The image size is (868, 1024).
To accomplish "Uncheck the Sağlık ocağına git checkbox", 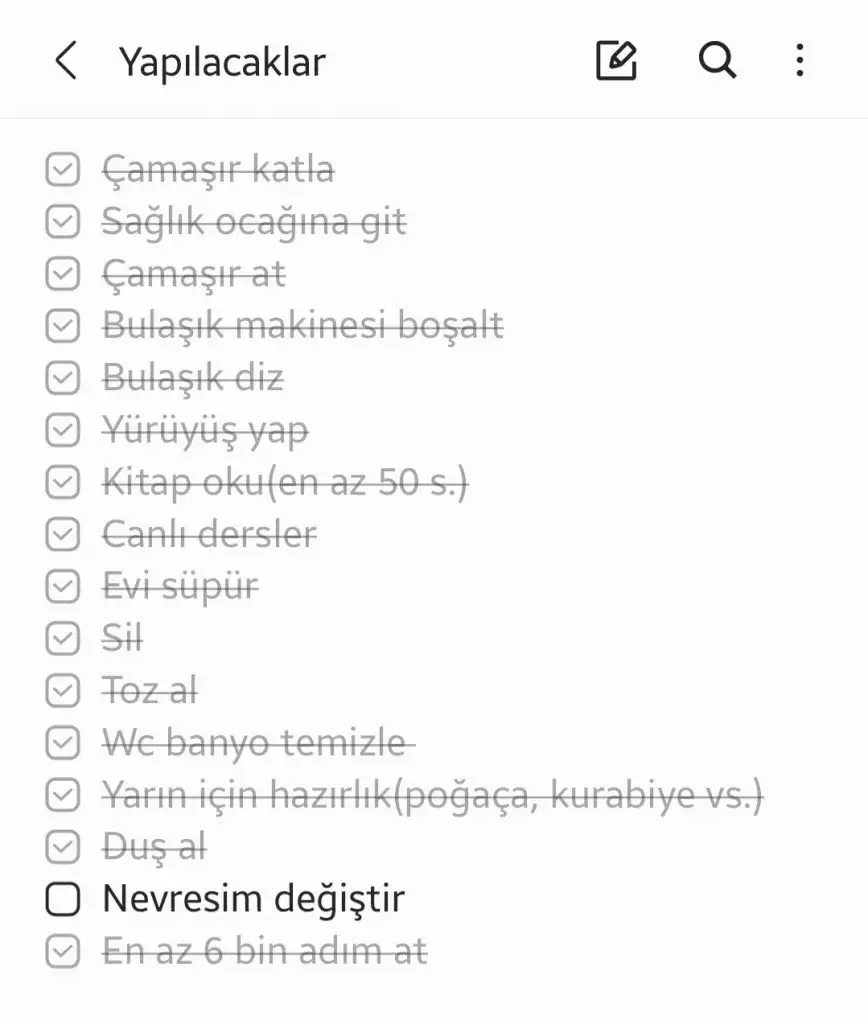I will [x=63, y=222].
